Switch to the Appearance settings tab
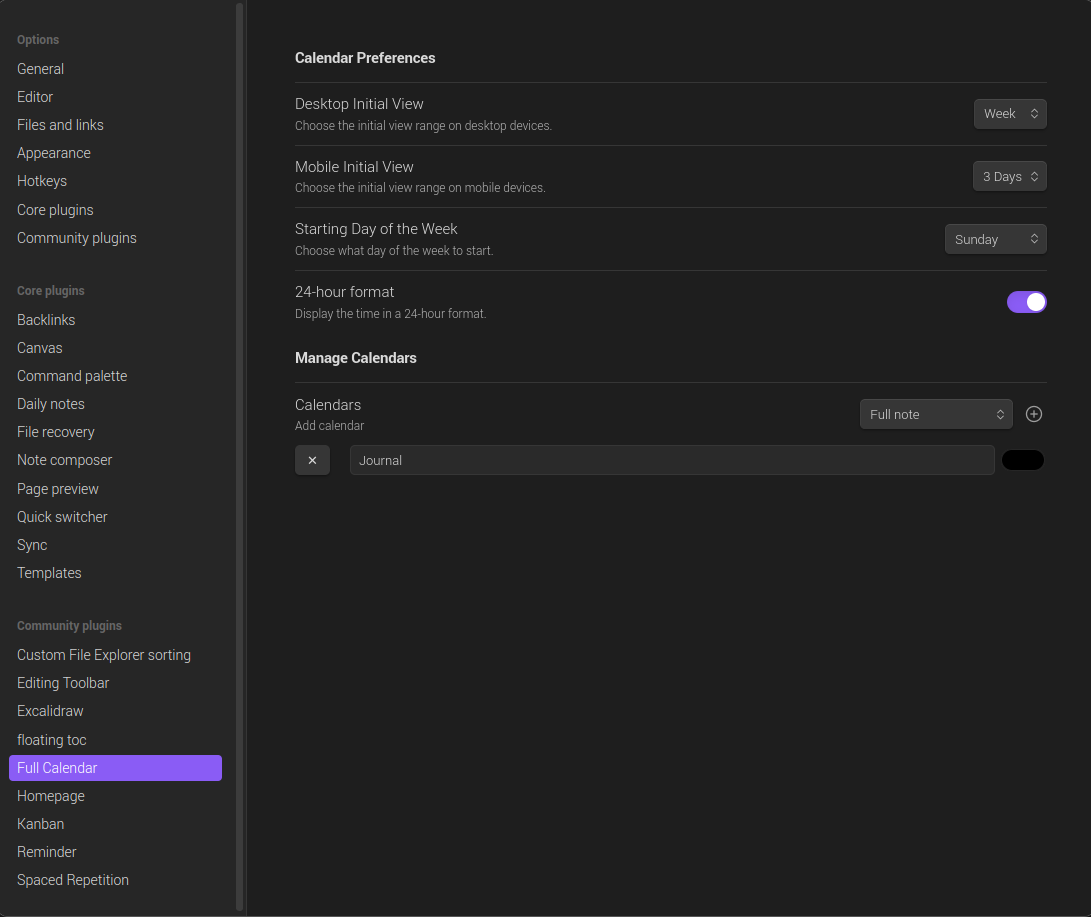The width and height of the screenshot is (1091, 917). click(54, 153)
